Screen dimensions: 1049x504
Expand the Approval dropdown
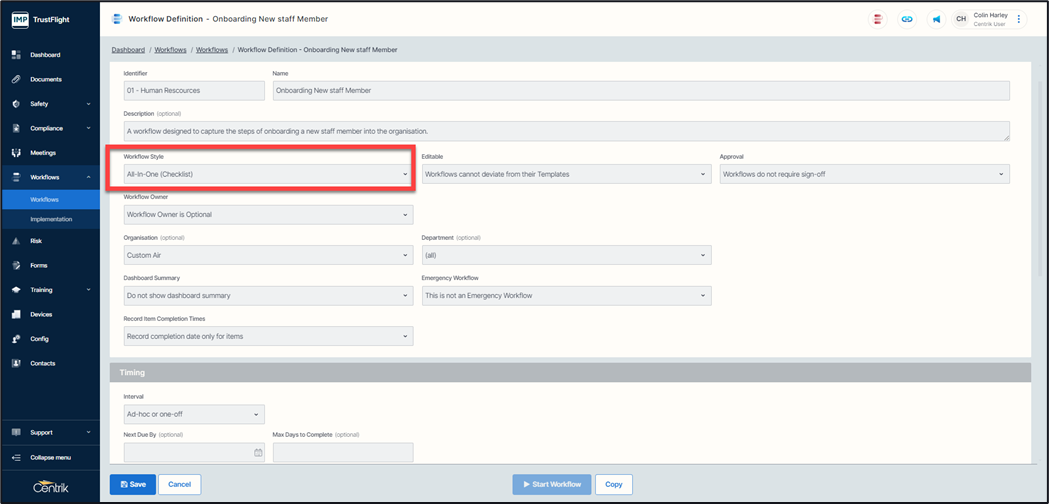coord(864,174)
